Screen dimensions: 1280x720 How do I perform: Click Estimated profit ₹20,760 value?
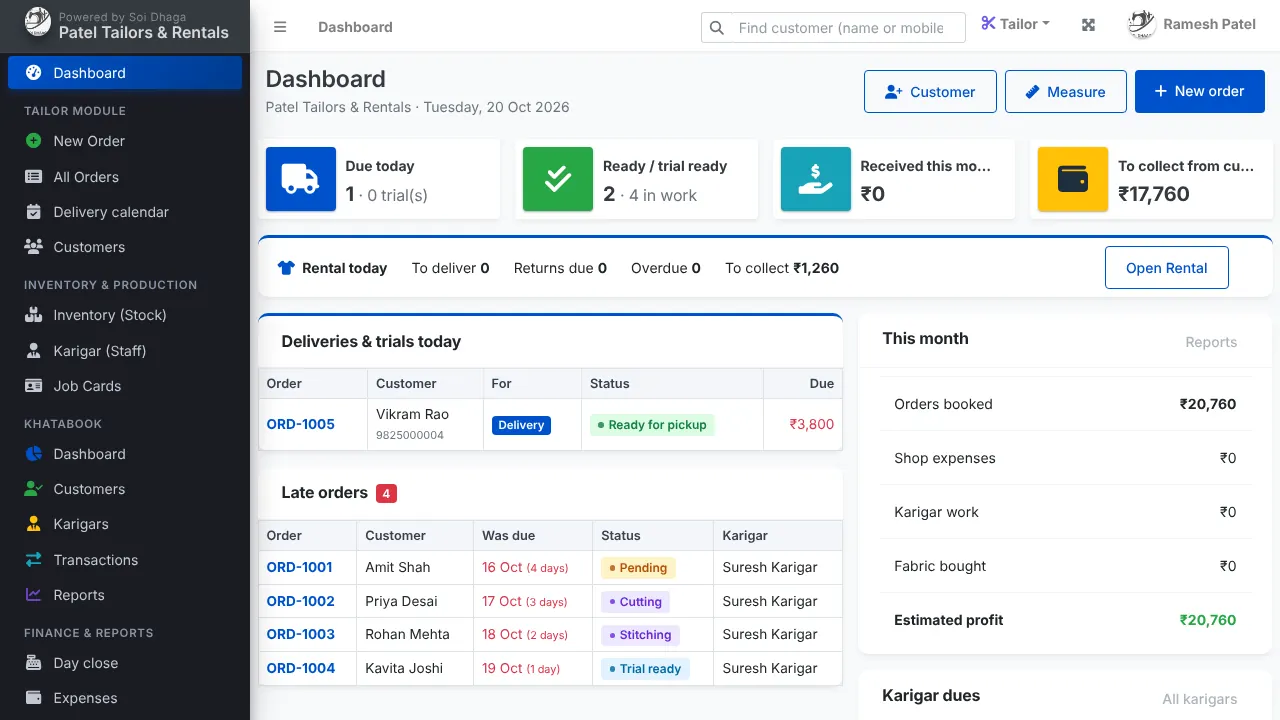[x=1207, y=620]
